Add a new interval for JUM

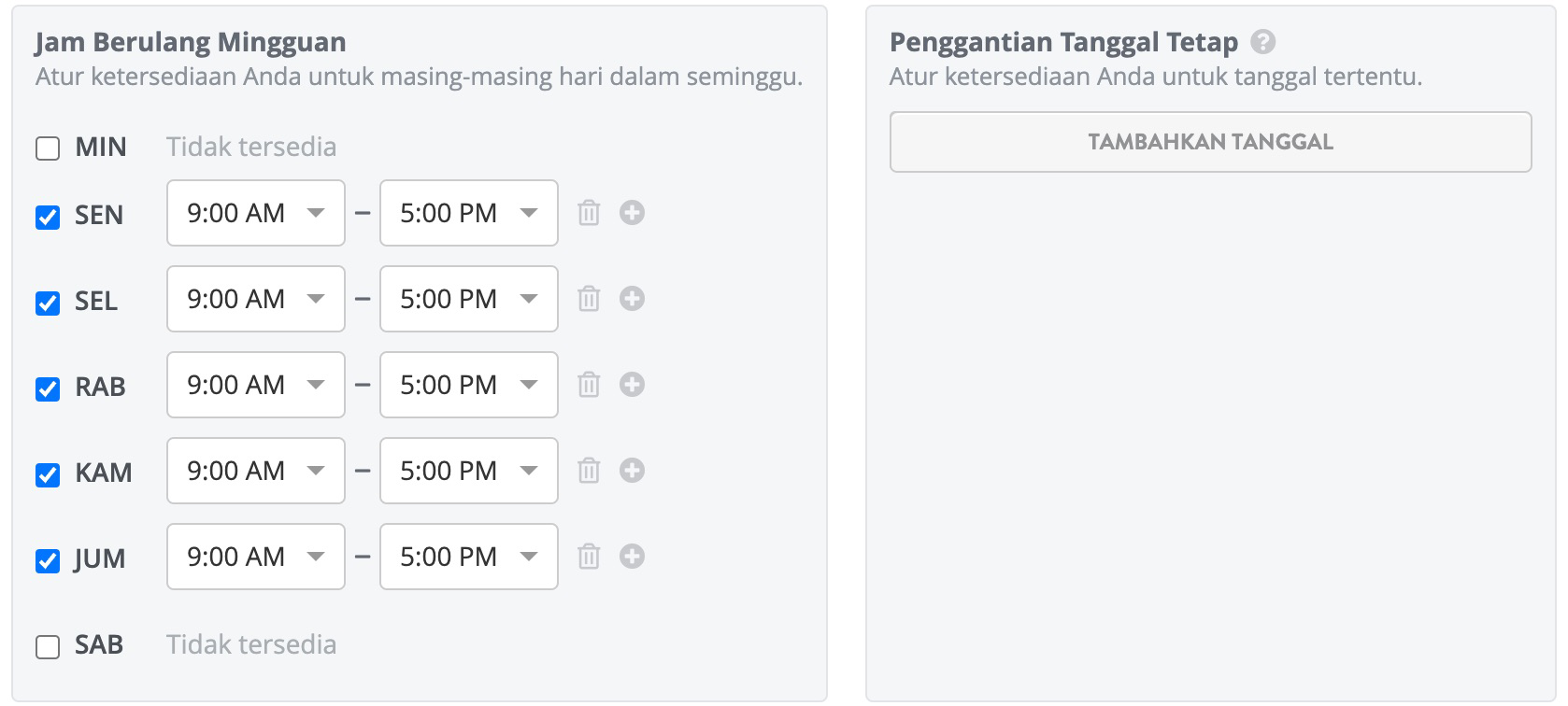(633, 557)
